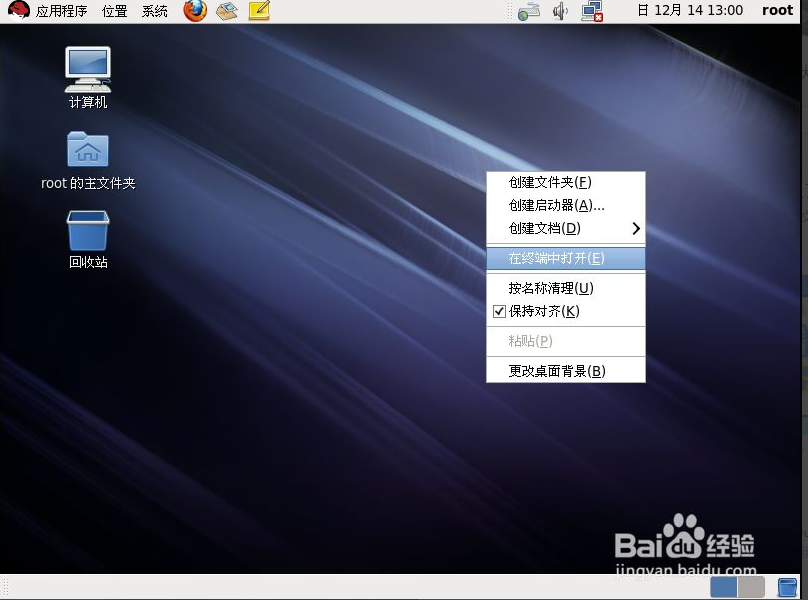The width and height of the screenshot is (808, 600).
Task: Open the yellow notes panel icon
Action: click(x=259, y=11)
